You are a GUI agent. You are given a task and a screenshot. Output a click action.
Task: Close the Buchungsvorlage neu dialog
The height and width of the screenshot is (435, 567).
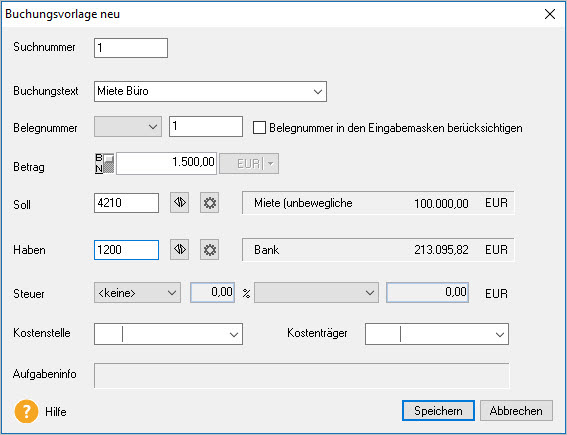550,14
